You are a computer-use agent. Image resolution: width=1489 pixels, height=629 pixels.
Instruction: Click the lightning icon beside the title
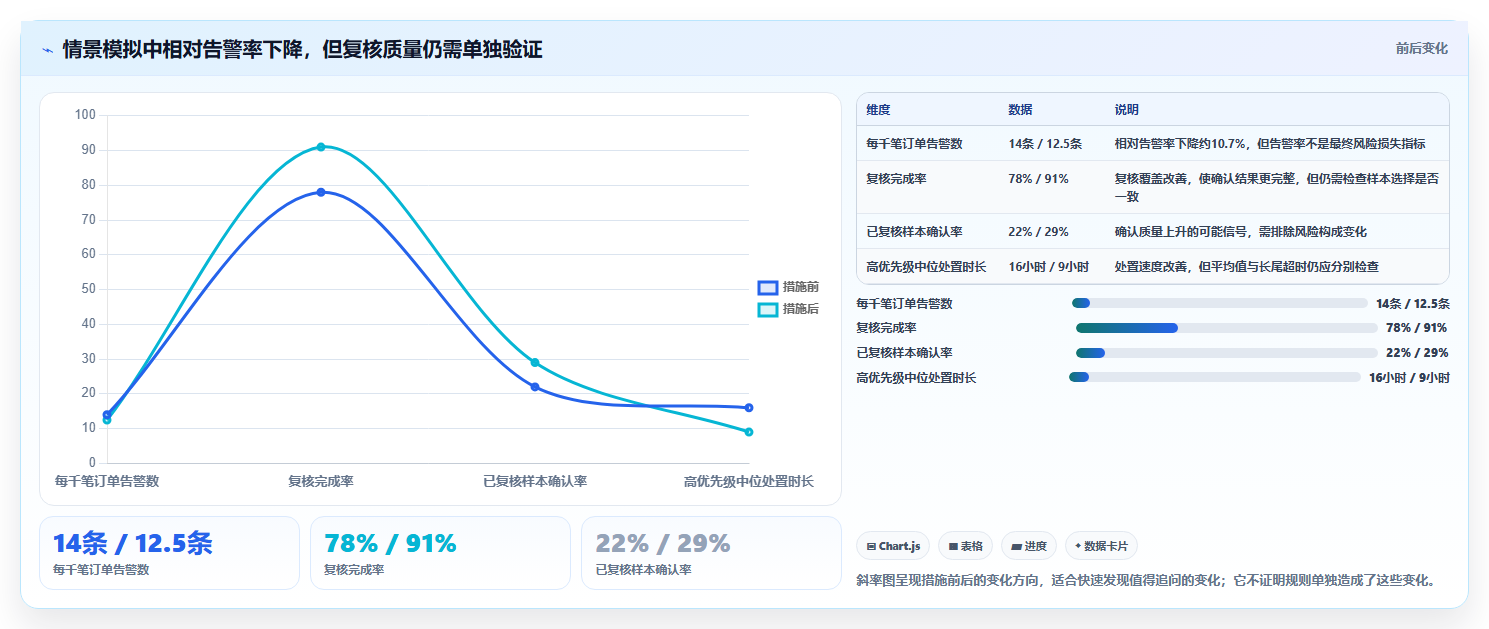48,49
